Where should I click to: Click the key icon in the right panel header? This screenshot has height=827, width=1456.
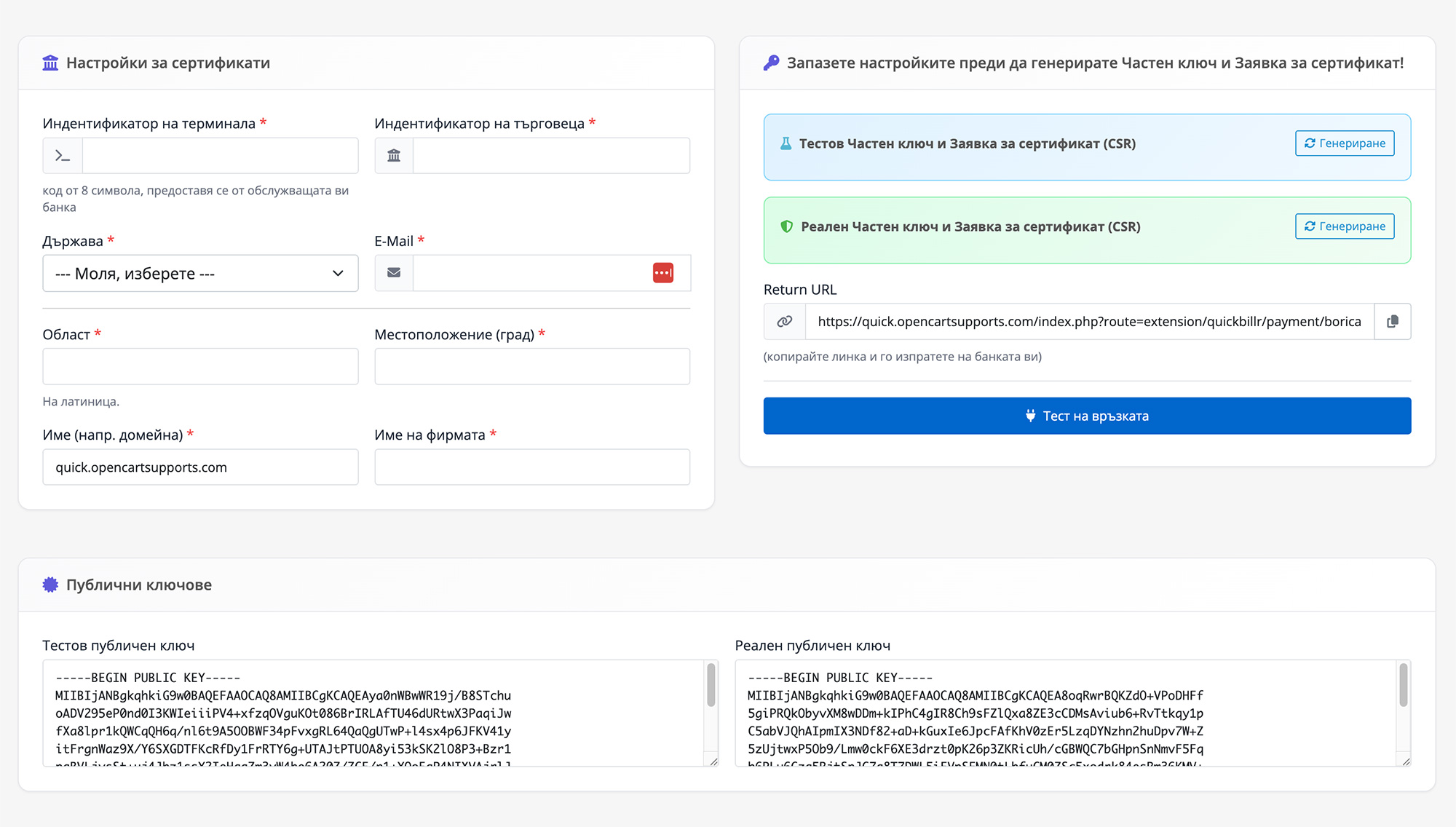point(771,63)
